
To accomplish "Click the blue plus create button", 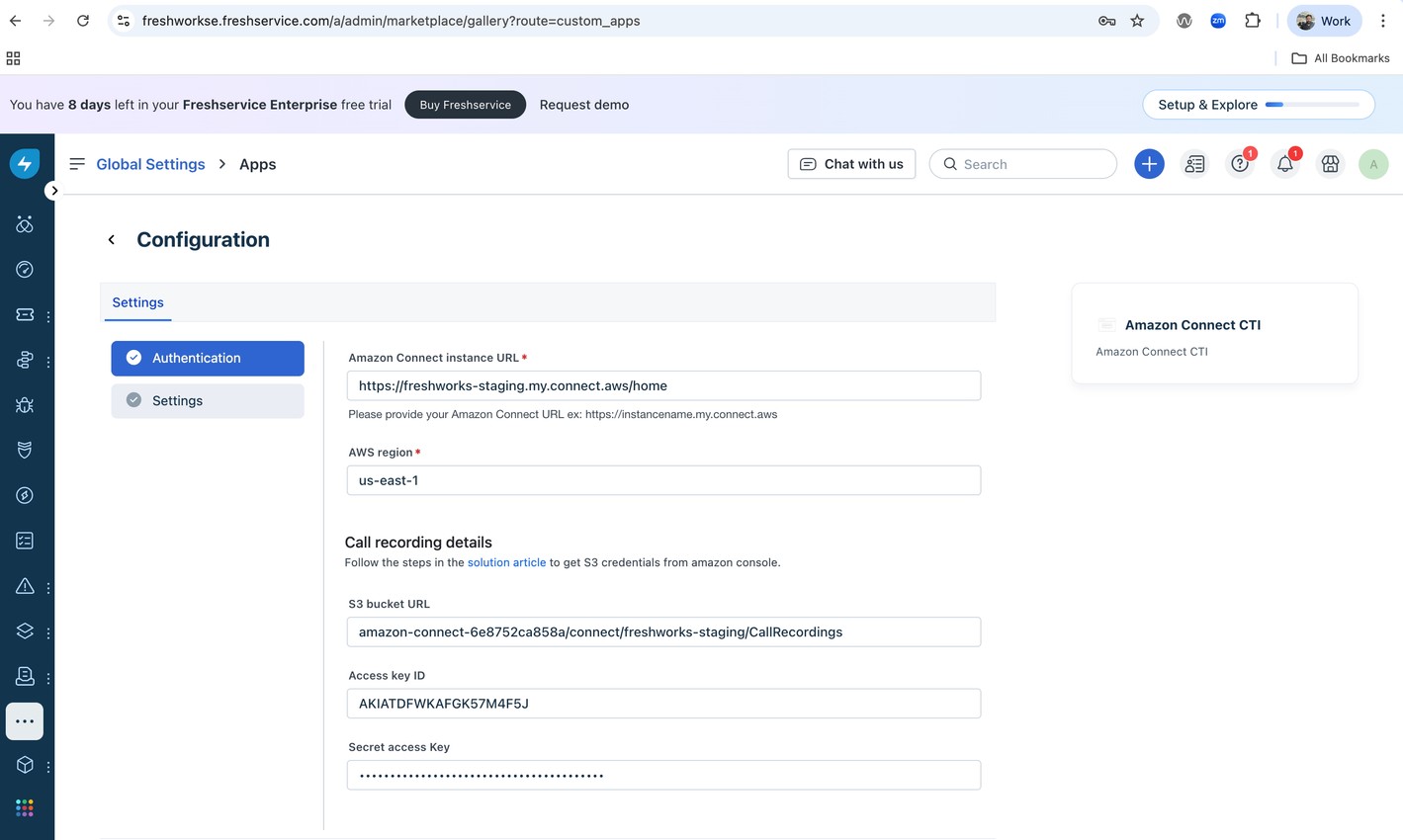I will tap(1149, 164).
